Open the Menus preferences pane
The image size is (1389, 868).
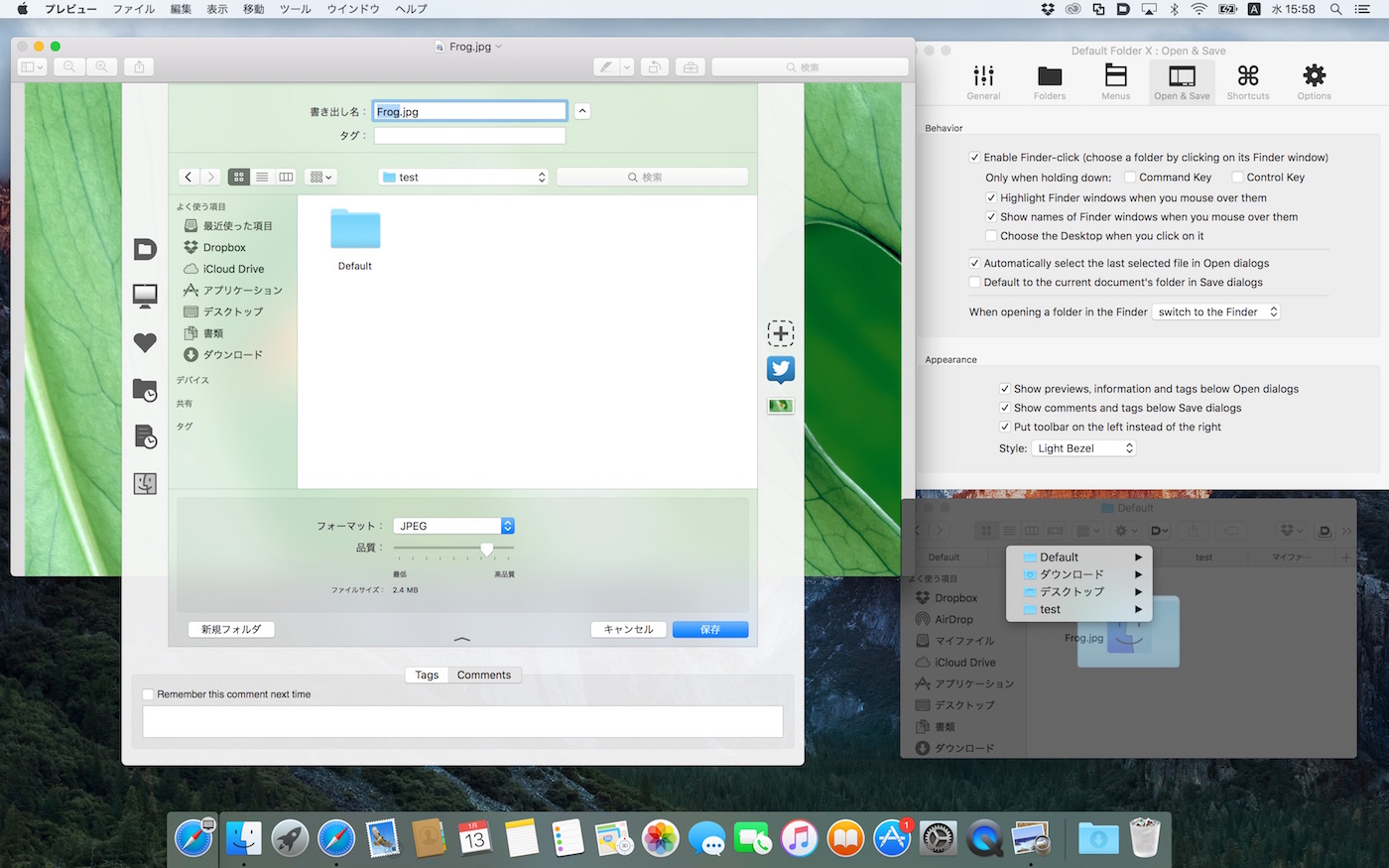[x=1116, y=81]
